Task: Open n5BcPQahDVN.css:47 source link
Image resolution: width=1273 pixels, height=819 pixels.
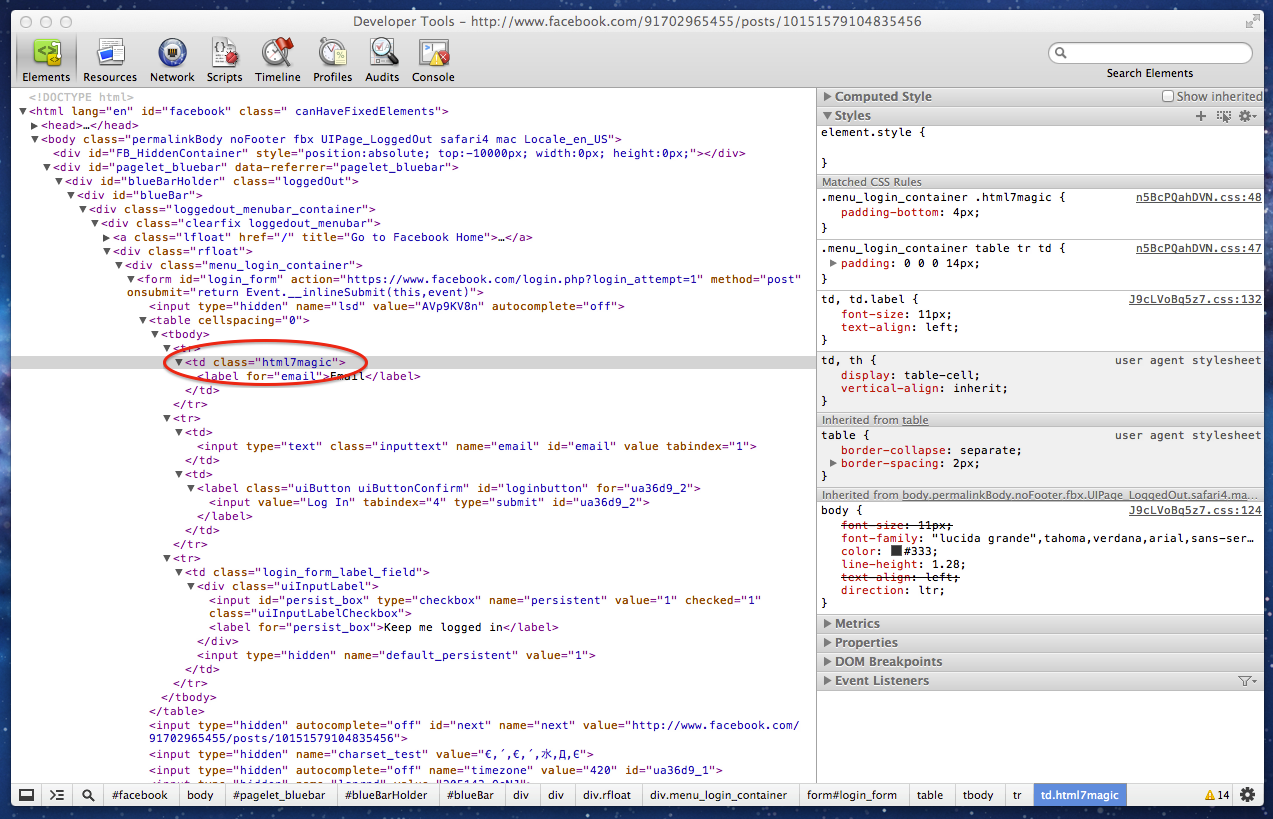Action: pos(1198,248)
